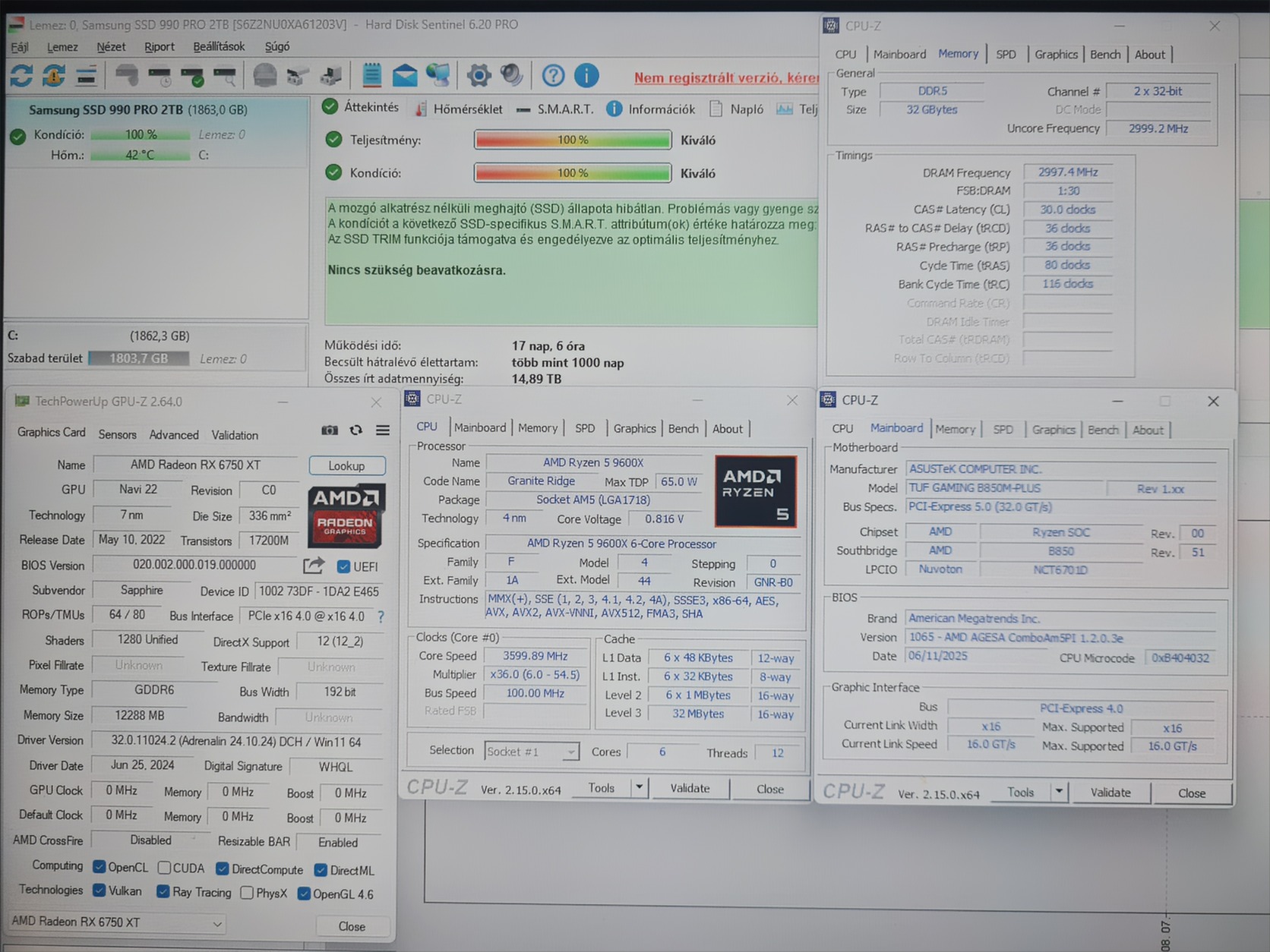Toggle the DirectML checkbox
Viewport: 1270px width, 952px height.
coord(321,870)
